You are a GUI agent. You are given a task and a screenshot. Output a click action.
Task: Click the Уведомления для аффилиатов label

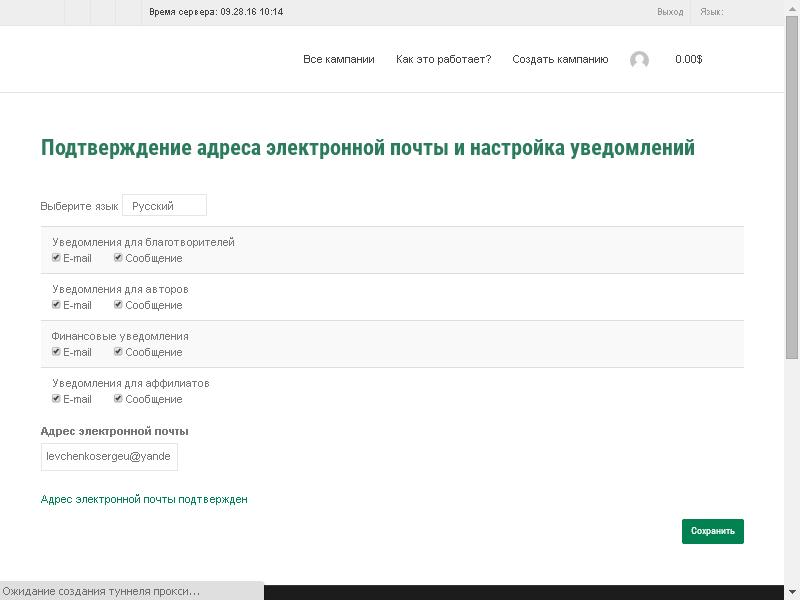(x=131, y=383)
